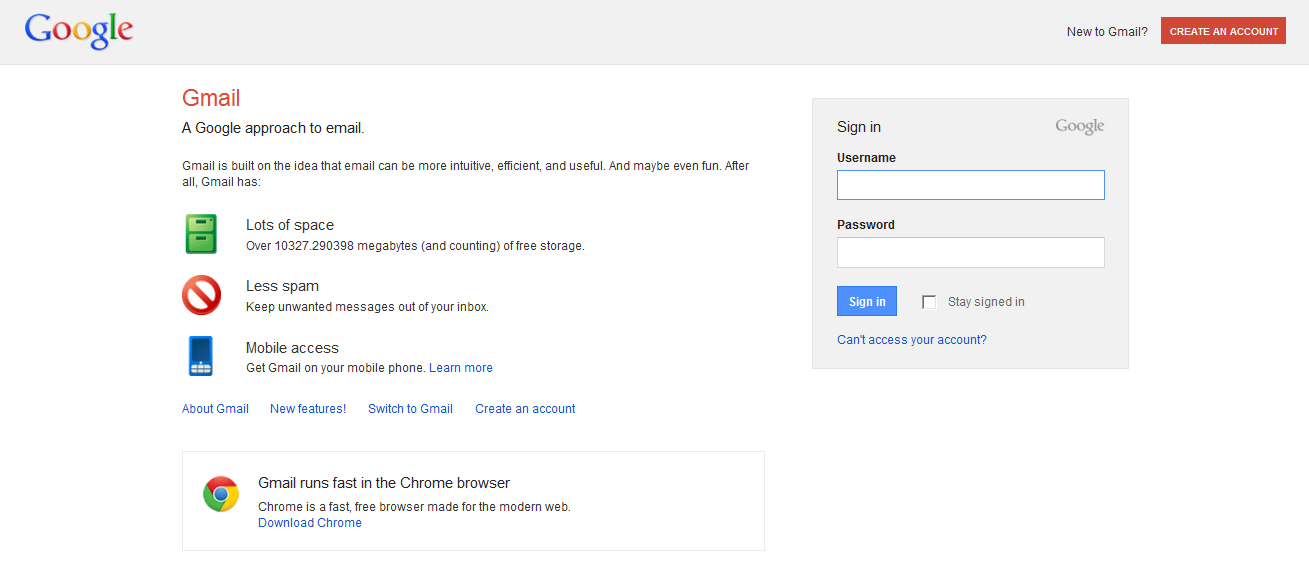Image resolution: width=1309 pixels, height=571 pixels.
Task: Follow the Switch to Gmail link
Action: click(410, 409)
